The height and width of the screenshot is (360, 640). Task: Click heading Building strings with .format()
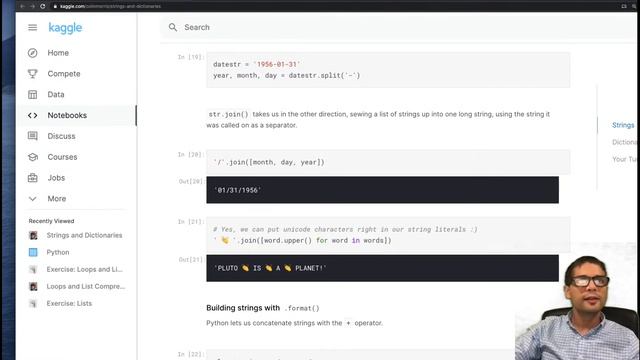point(263,308)
